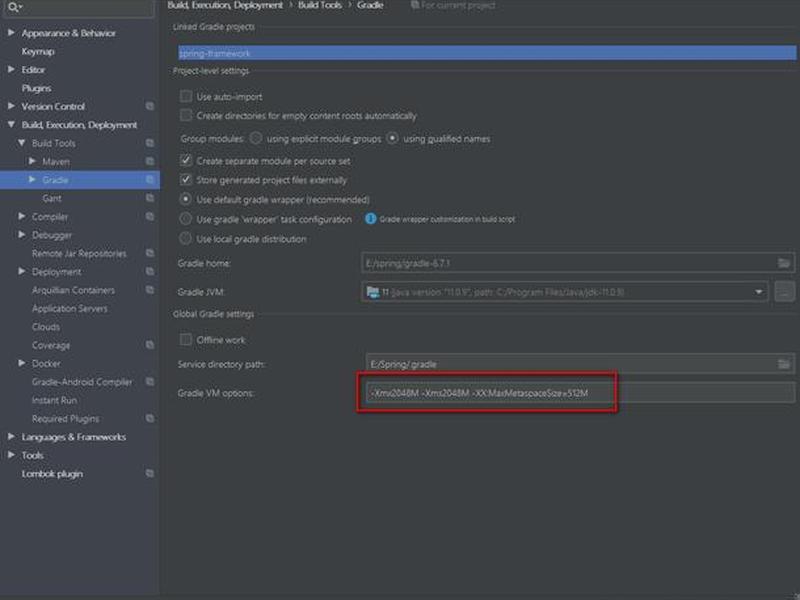
Task: Expand the Languages & Frameworks section
Action: [11, 437]
